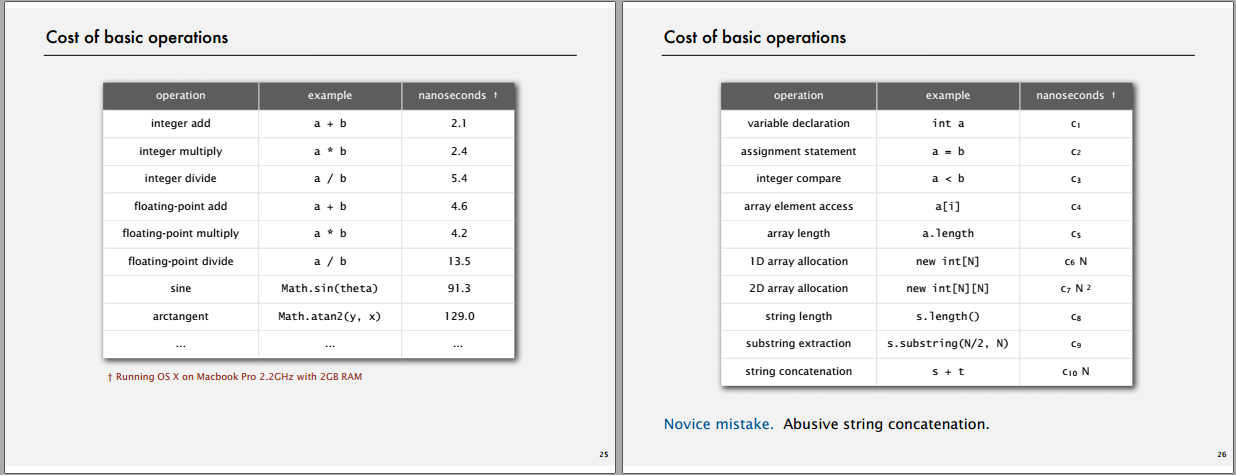Select the 'operation' header in right table

[x=799, y=96]
